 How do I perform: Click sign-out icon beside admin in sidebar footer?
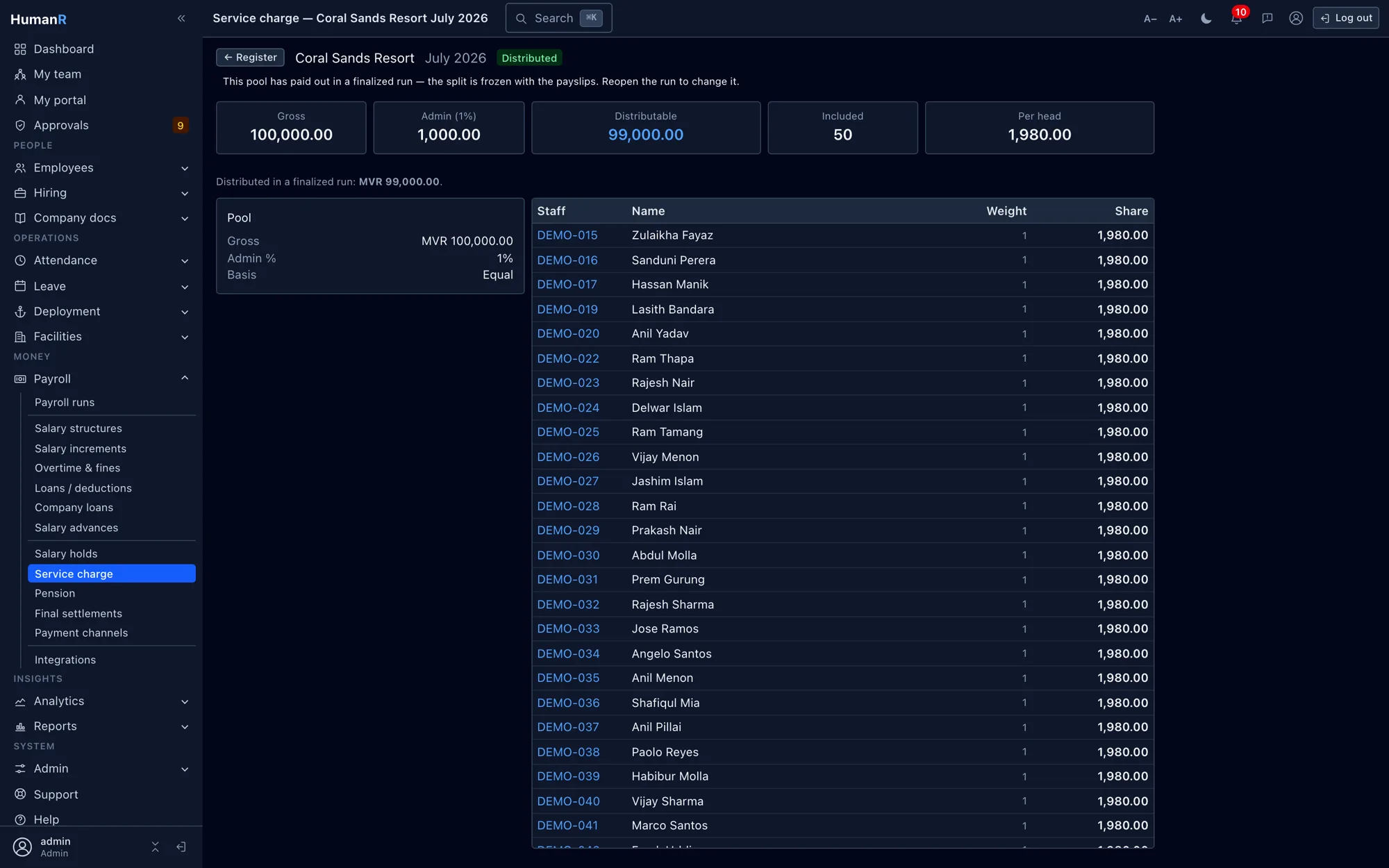[181, 846]
